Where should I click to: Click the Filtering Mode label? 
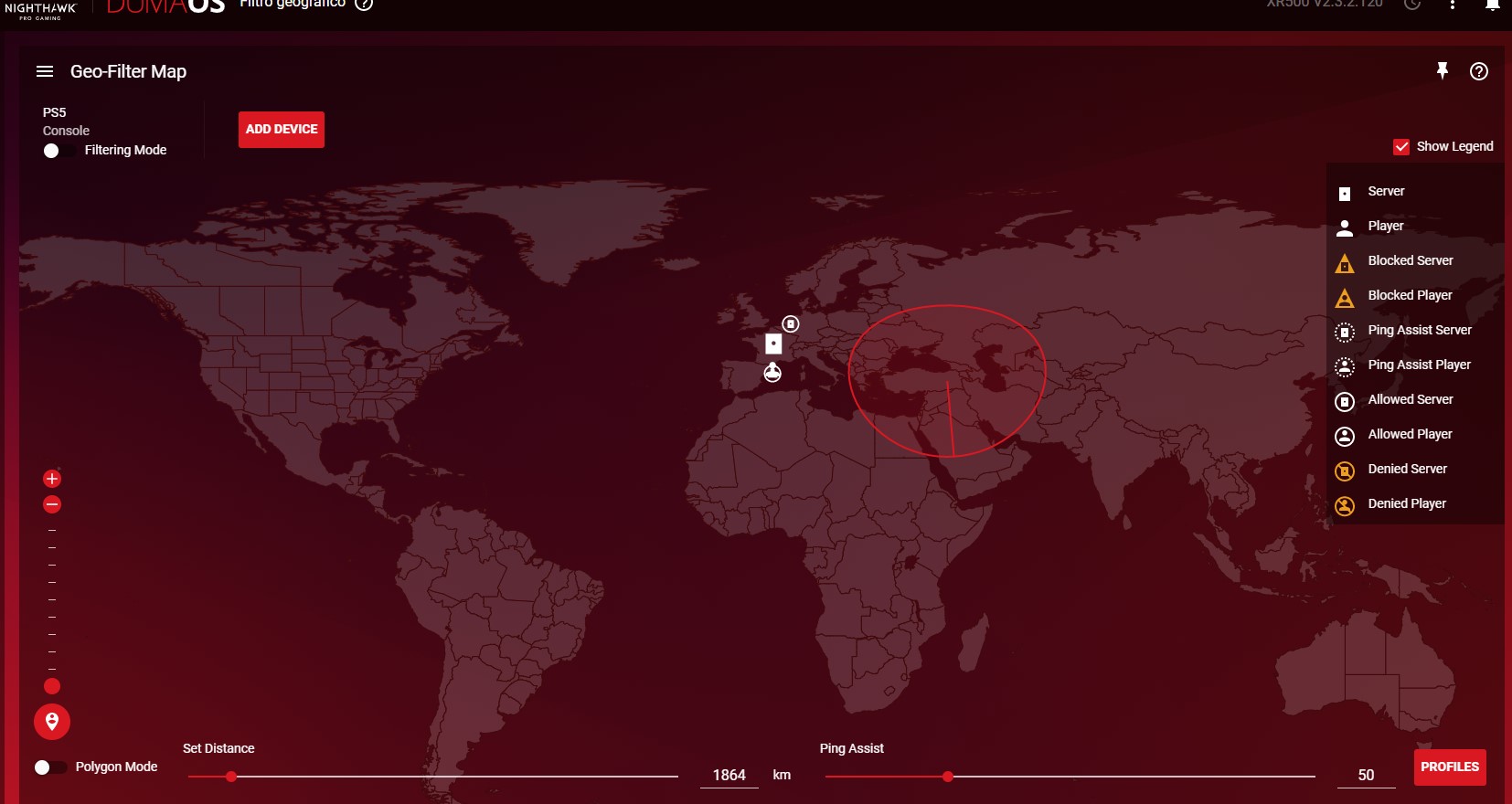(125, 150)
